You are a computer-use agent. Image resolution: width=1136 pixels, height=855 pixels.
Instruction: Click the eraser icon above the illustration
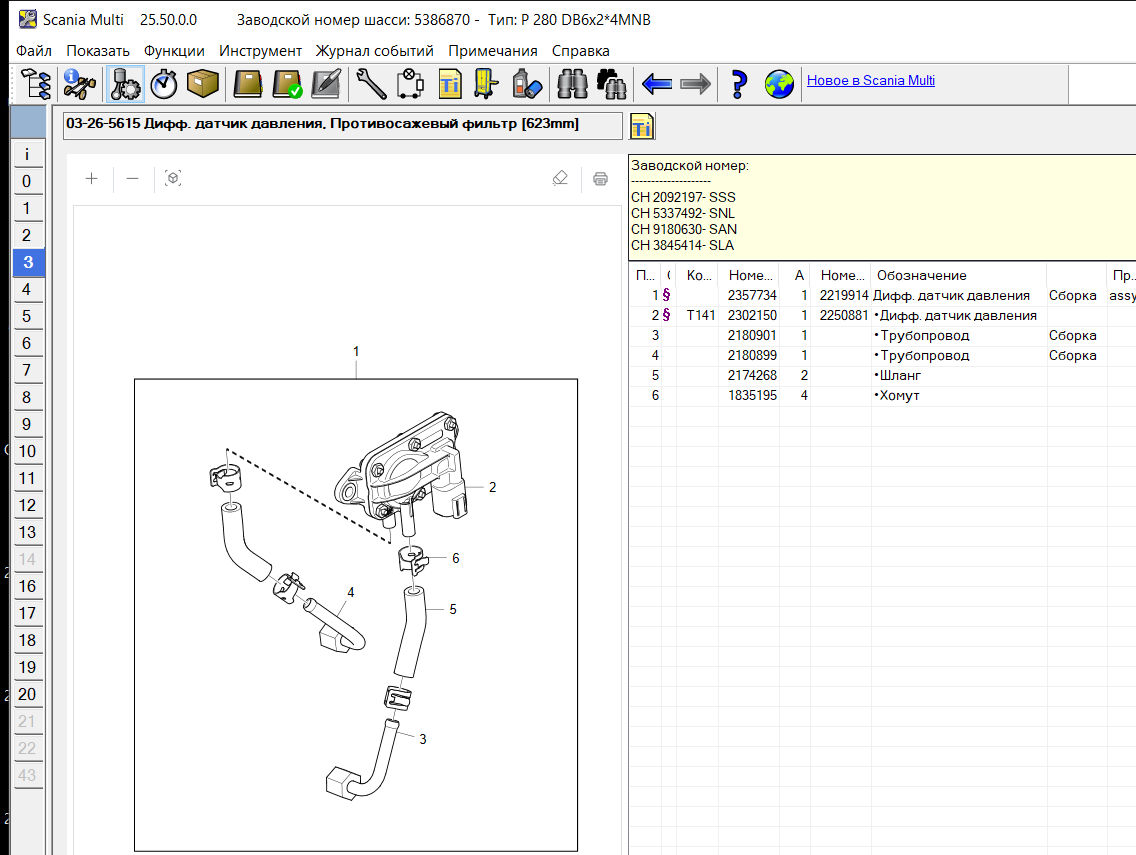[560, 178]
